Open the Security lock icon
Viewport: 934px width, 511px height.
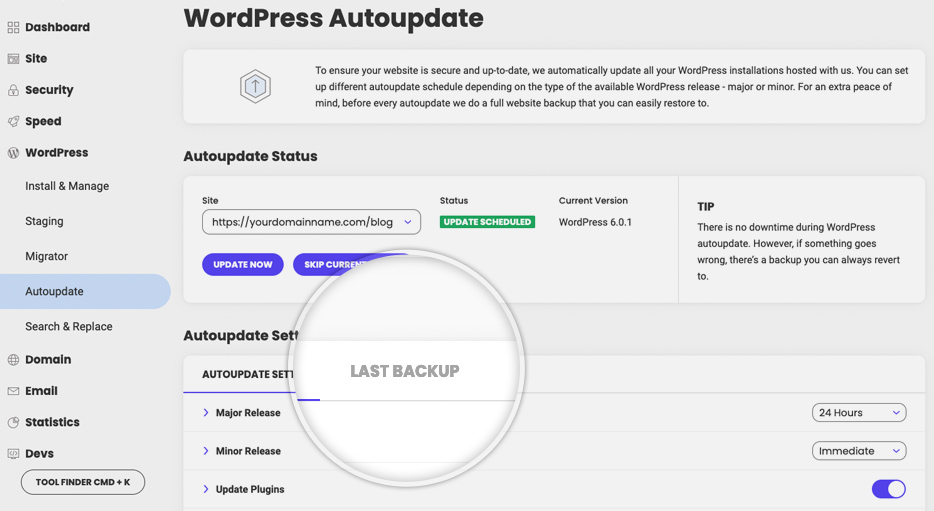pos(13,90)
